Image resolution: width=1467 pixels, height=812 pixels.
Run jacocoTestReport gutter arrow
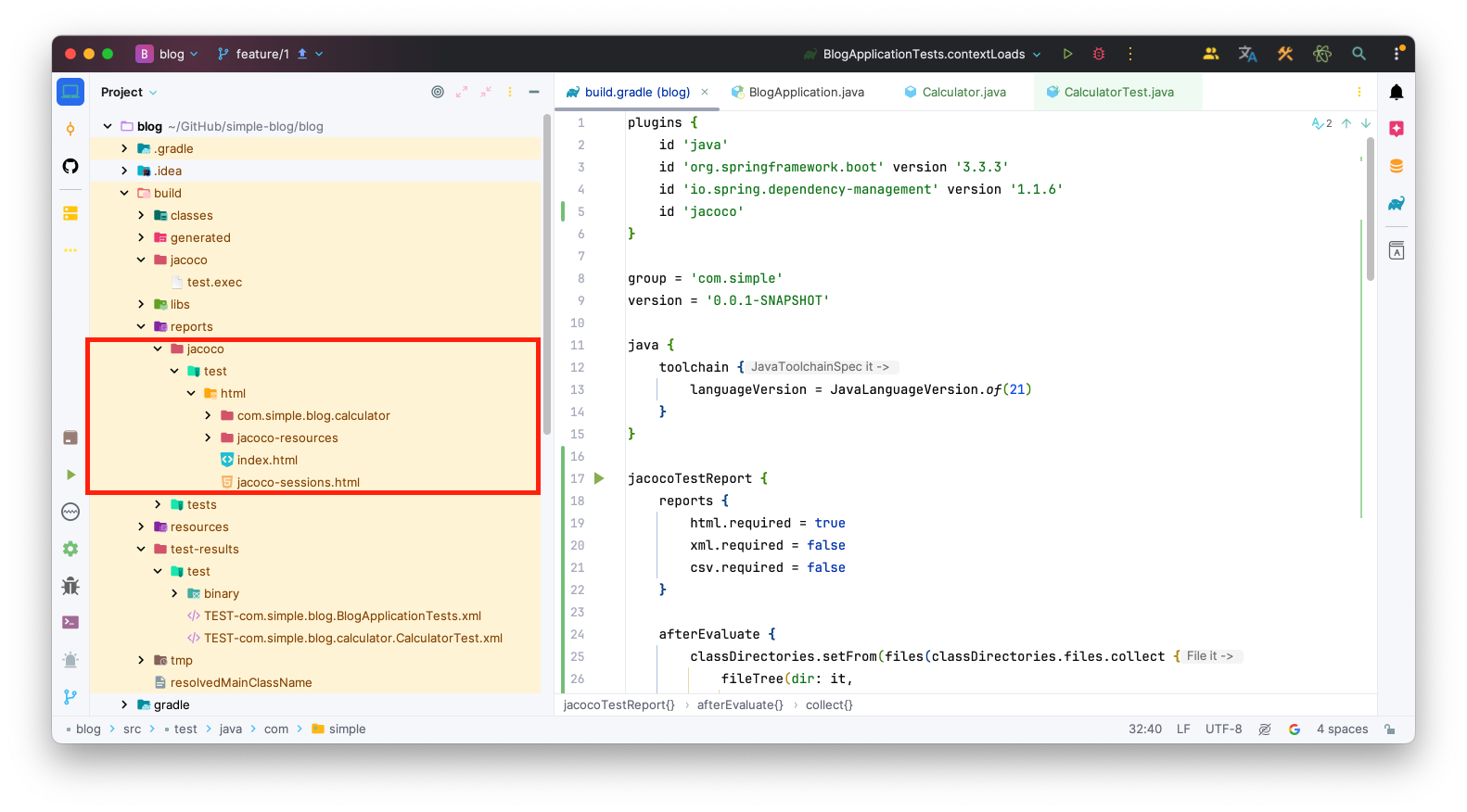pyautogui.click(x=599, y=478)
